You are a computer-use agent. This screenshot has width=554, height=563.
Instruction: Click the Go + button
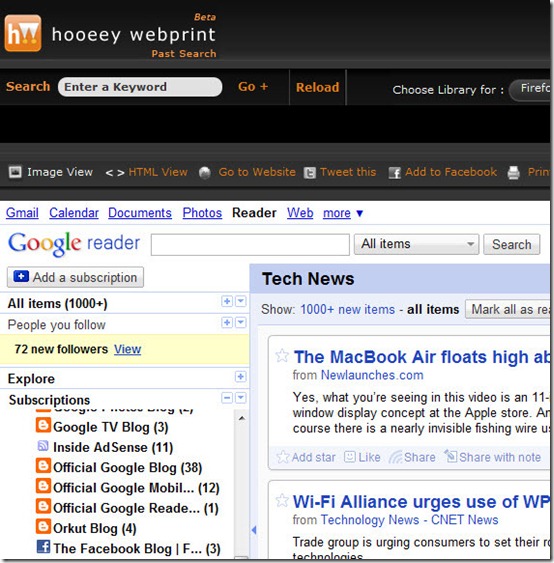253,87
